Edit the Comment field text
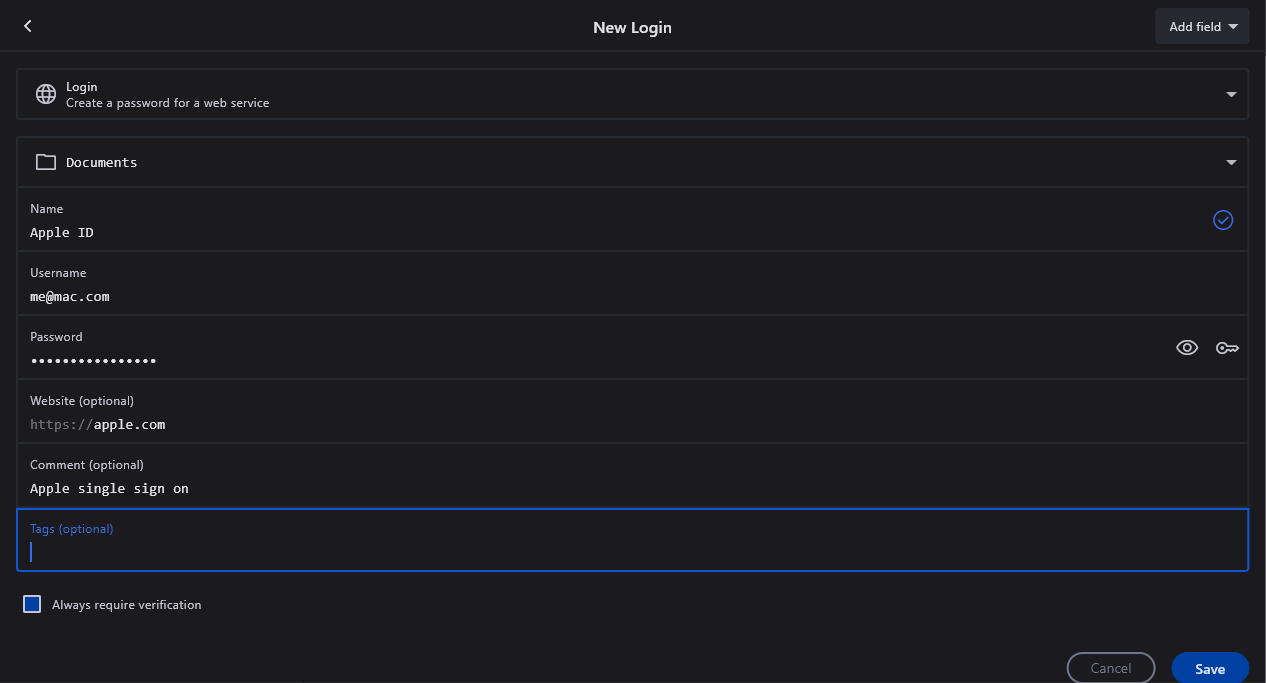1266x683 pixels. click(x=600, y=488)
